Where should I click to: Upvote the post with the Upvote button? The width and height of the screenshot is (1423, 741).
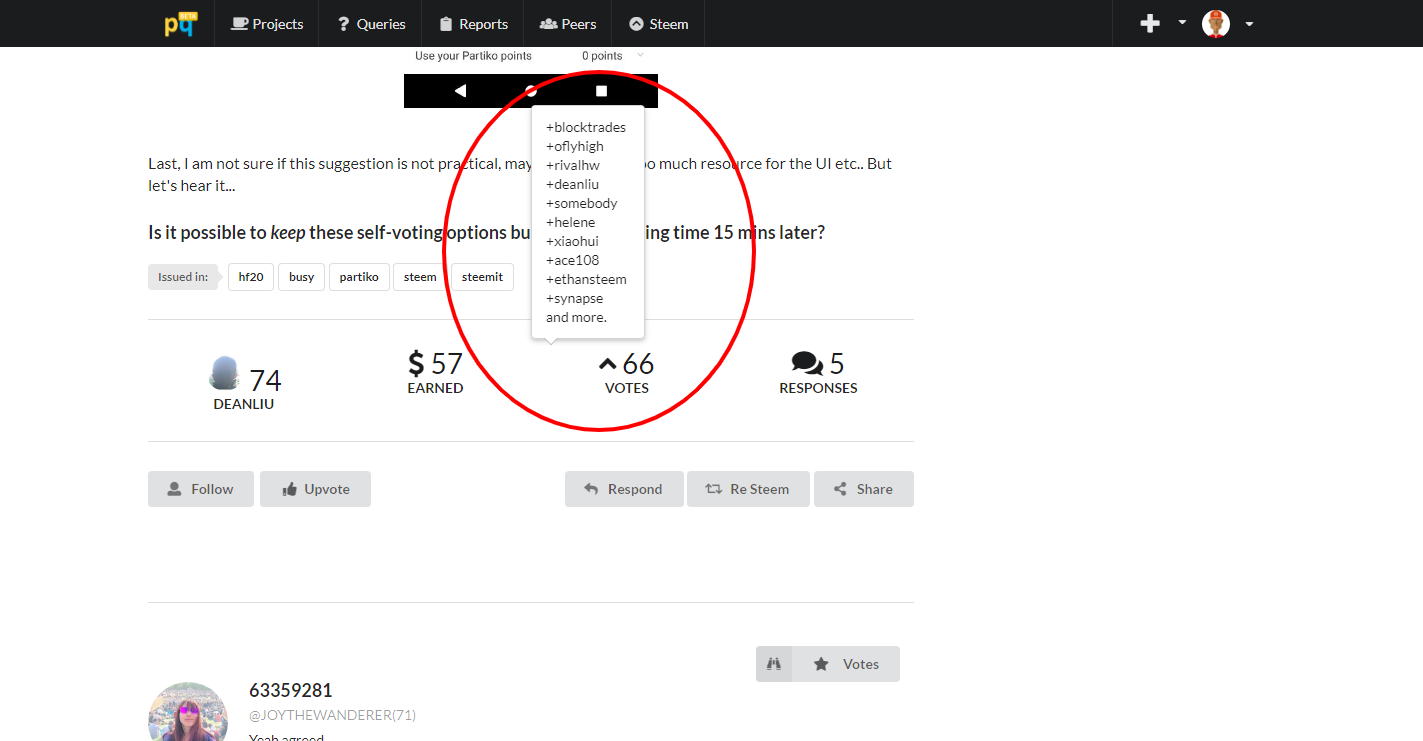click(315, 489)
